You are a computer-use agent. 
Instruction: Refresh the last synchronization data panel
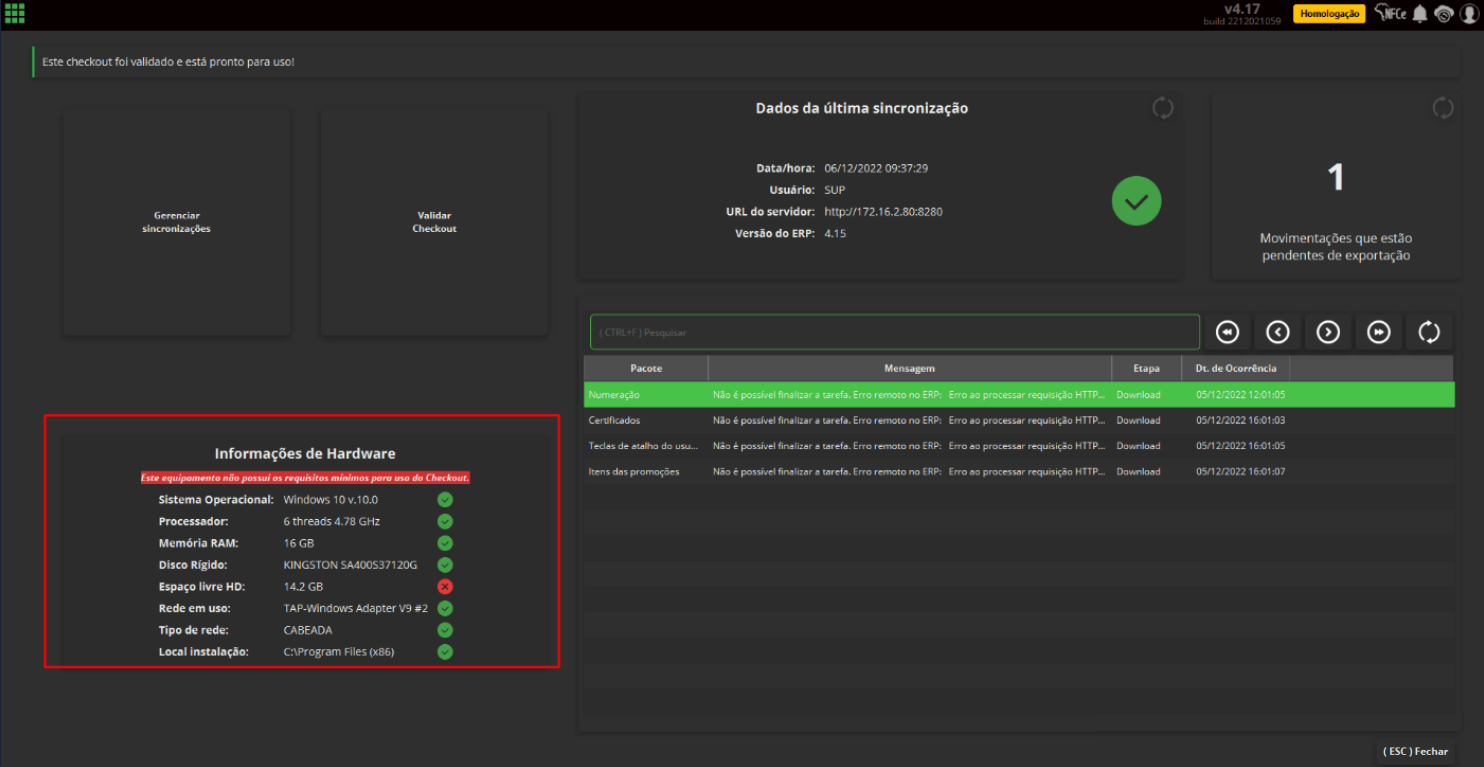(x=1162, y=108)
